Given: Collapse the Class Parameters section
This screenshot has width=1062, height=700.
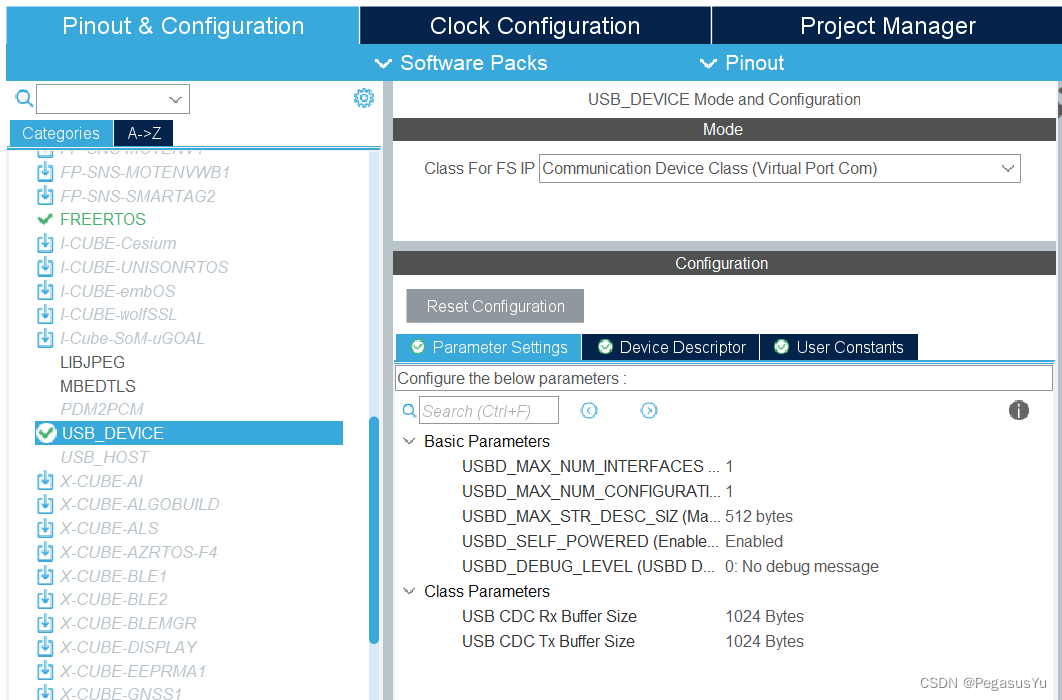Looking at the screenshot, I should coord(409,591).
